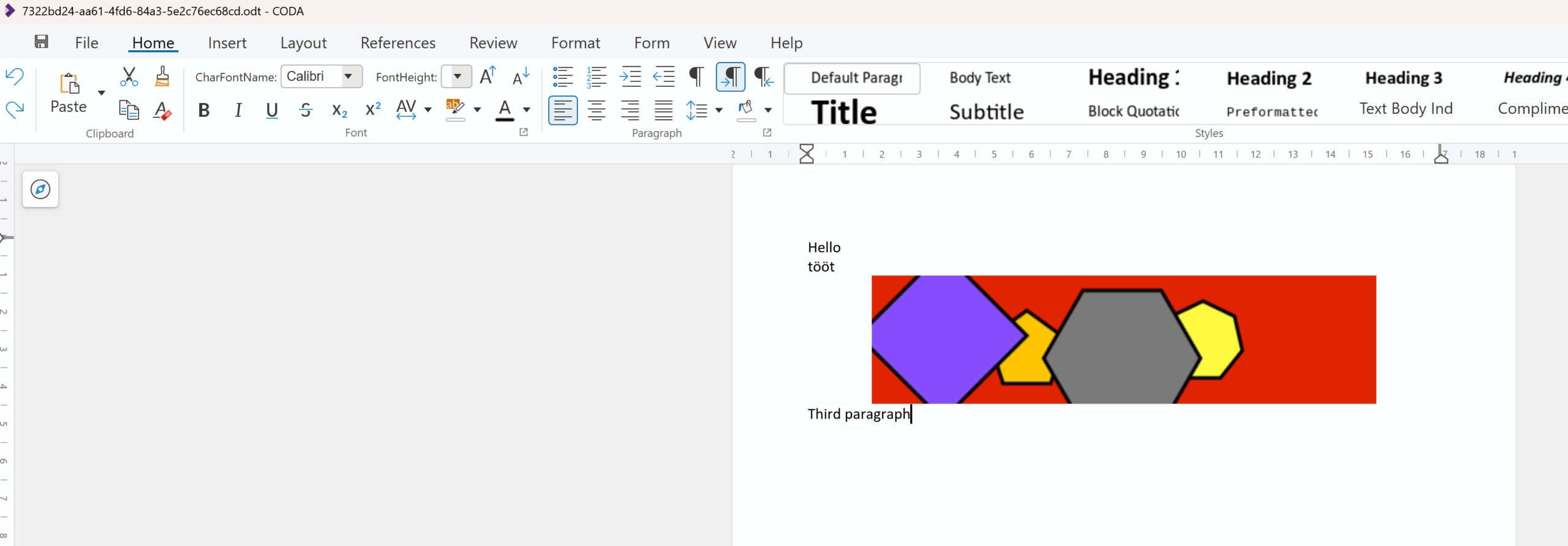Increase font size with the grow icon

(488, 77)
